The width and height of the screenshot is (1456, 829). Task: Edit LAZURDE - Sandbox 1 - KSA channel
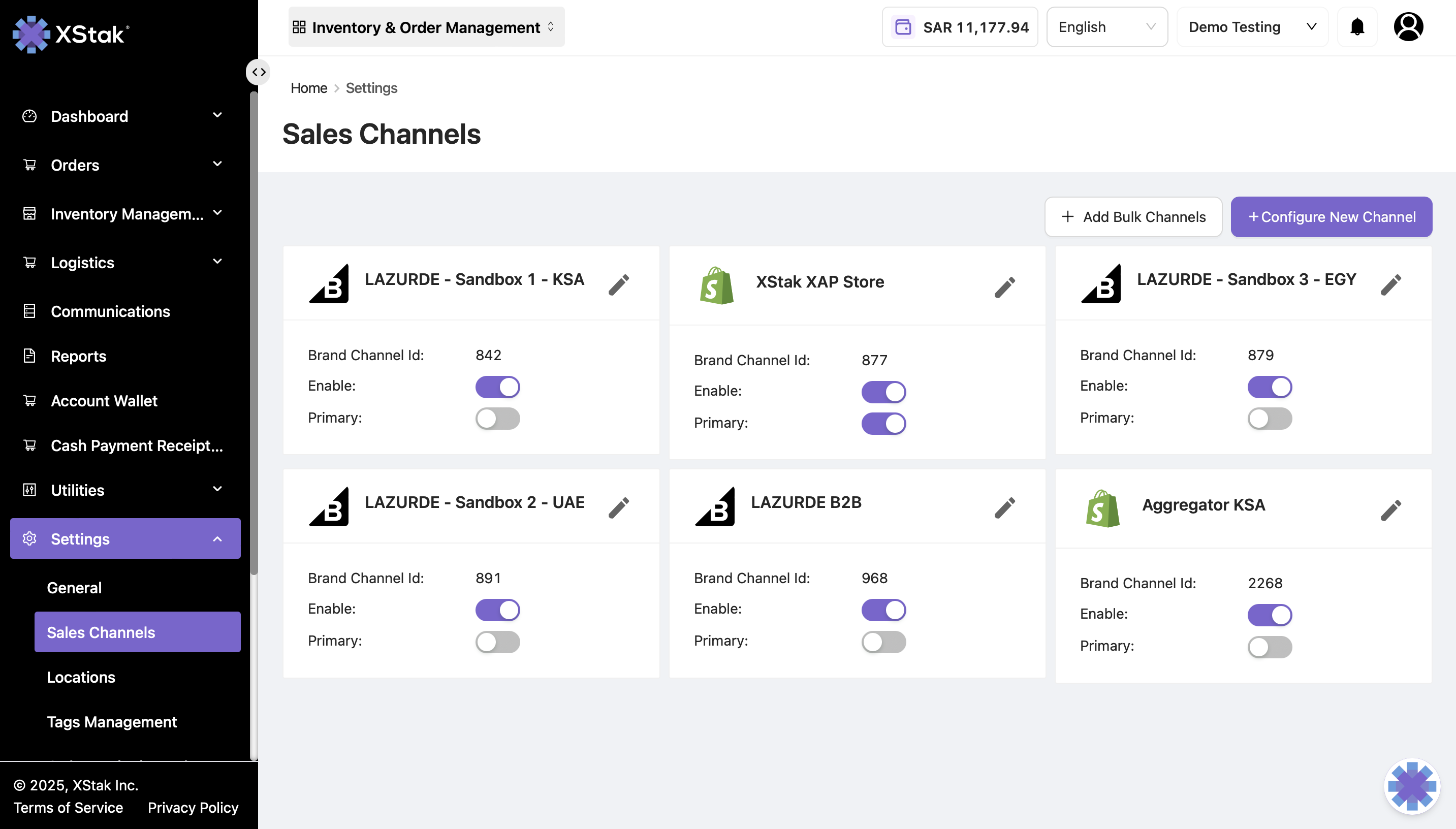pyautogui.click(x=618, y=284)
